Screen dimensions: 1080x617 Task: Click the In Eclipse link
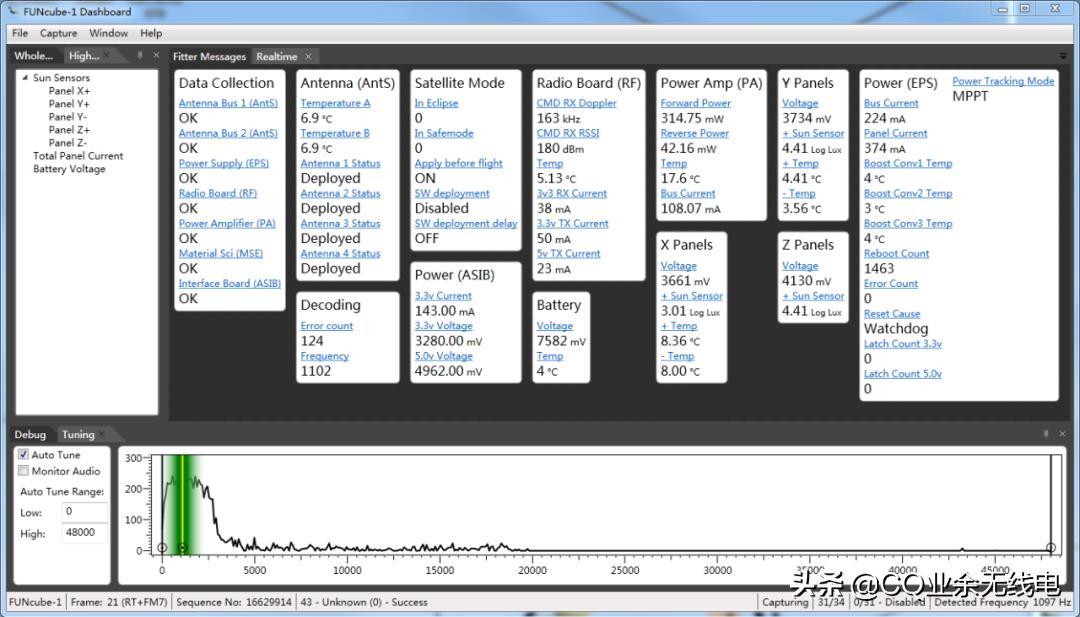pos(436,103)
